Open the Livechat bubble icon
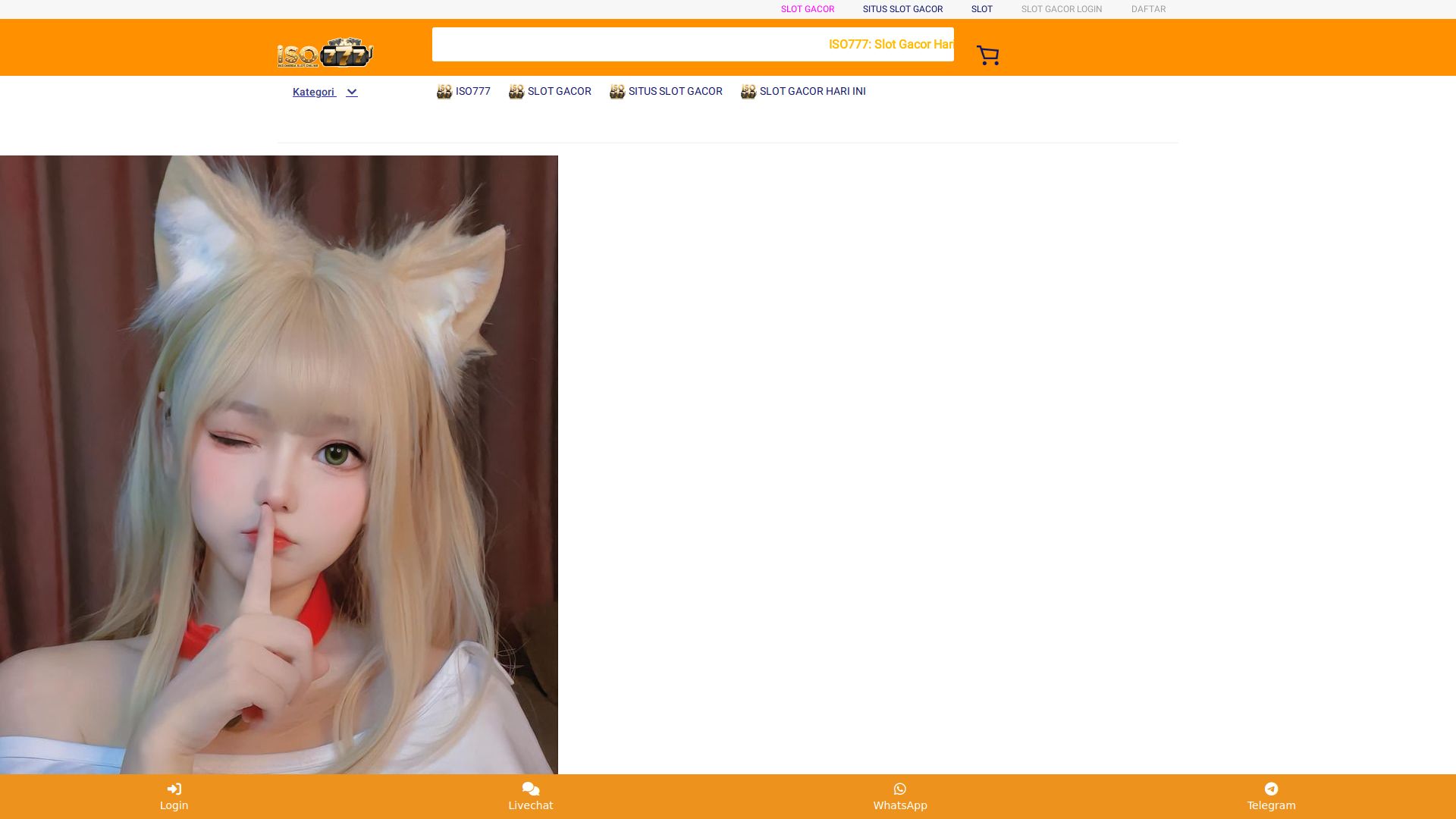Viewport: 1456px width, 819px height. 530,789
